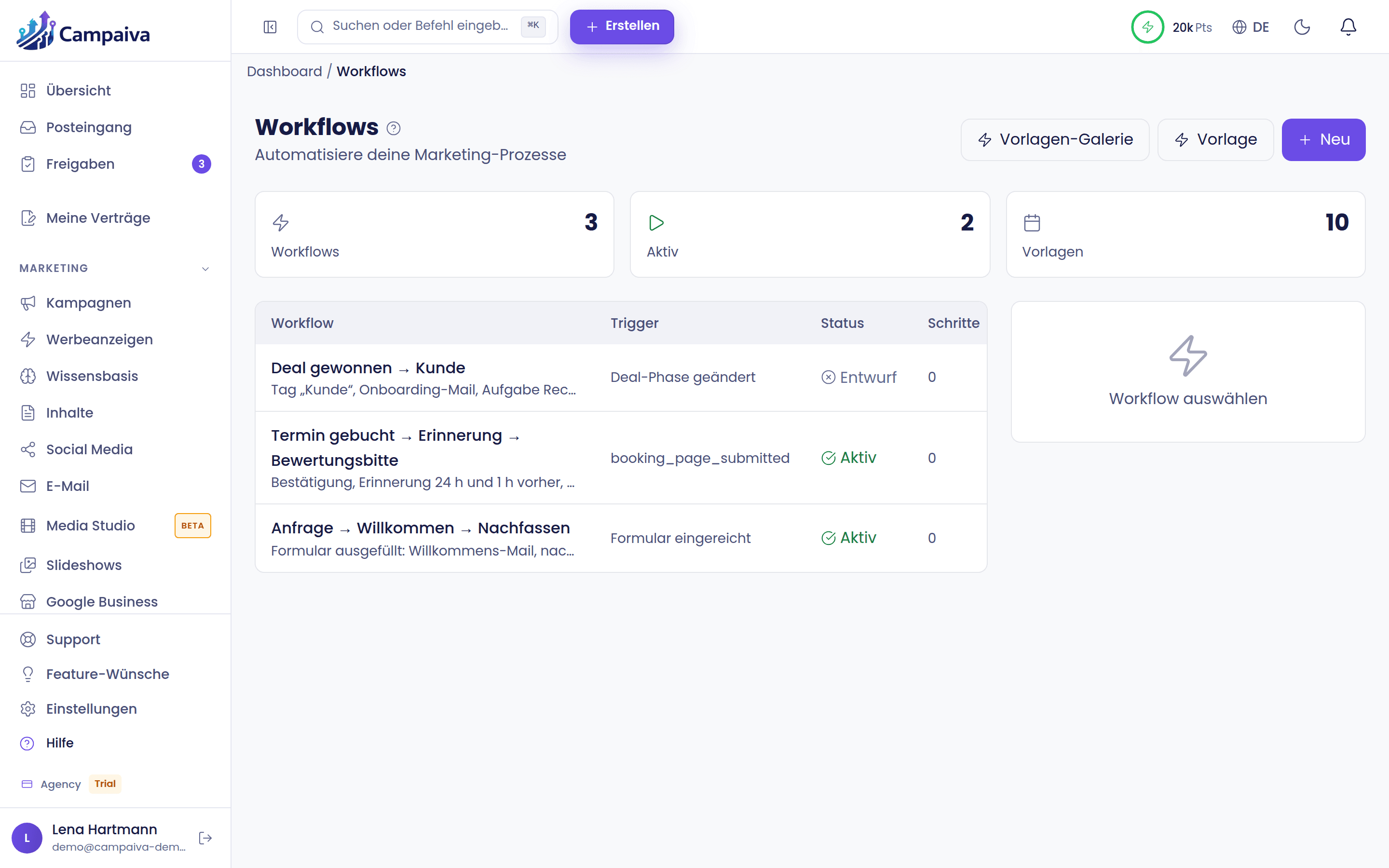
Task: Click the Agency plan label
Action: (x=60, y=784)
